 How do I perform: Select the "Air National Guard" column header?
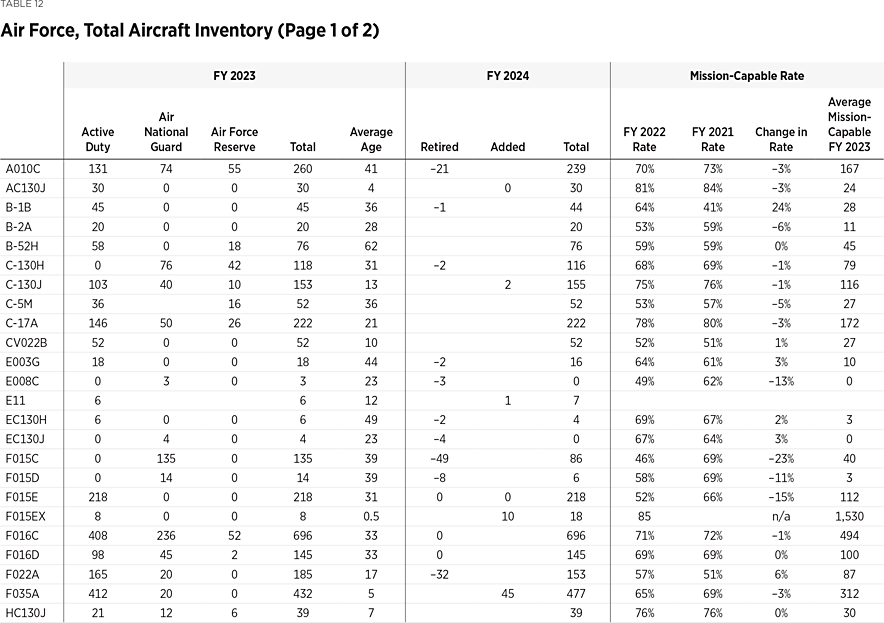coord(166,132)
